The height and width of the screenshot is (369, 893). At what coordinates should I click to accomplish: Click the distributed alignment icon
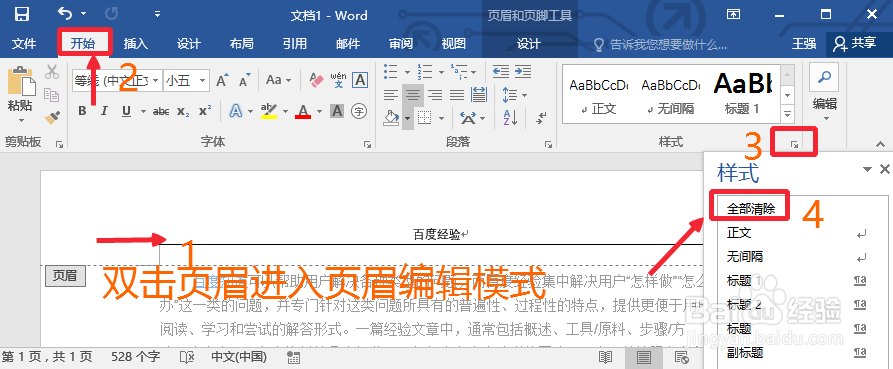[x=479, y=95]
